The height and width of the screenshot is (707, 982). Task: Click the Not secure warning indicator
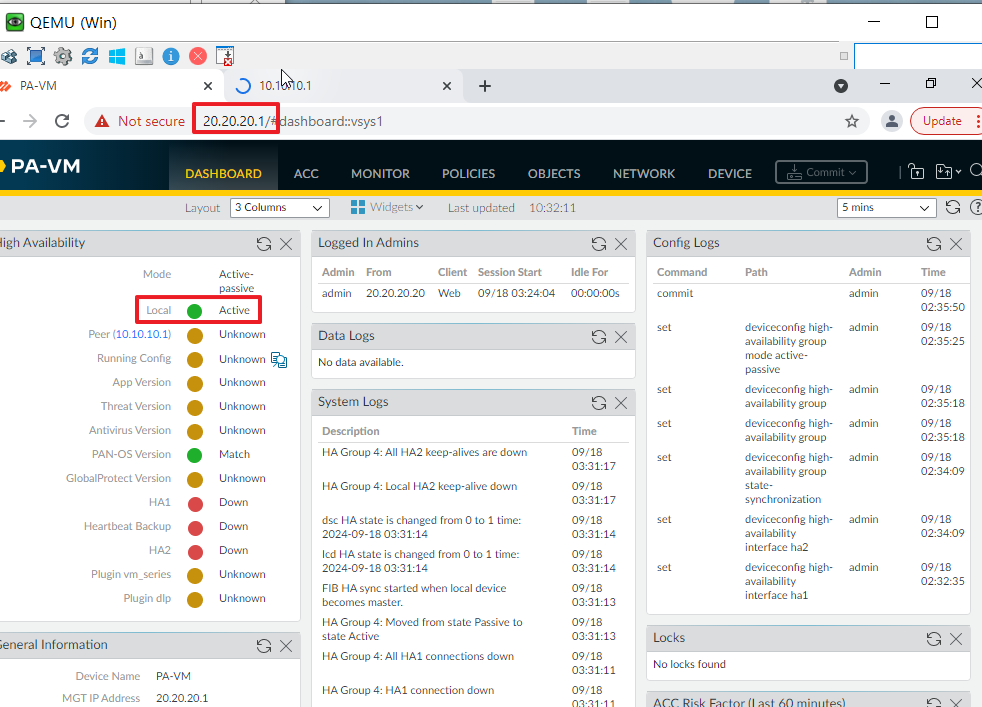click(140, 121)
